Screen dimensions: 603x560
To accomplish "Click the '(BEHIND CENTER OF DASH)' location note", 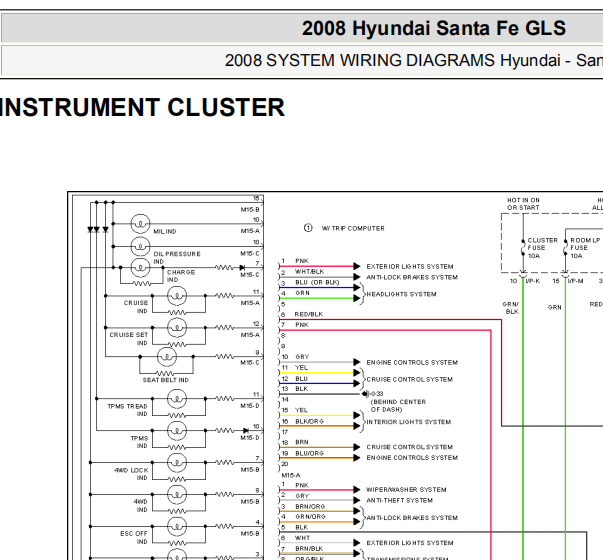I will pyautogui.click(x=398, y=406).
